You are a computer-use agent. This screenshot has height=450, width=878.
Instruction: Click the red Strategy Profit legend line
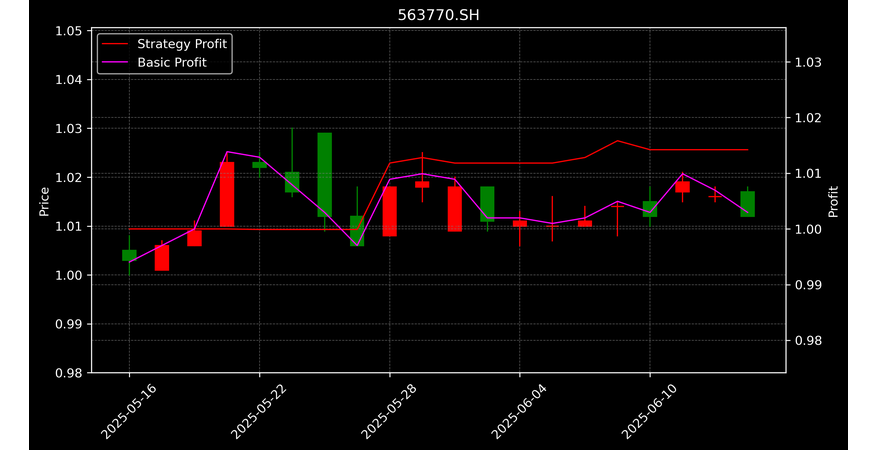pyautogui.click(x=115, y=44)
